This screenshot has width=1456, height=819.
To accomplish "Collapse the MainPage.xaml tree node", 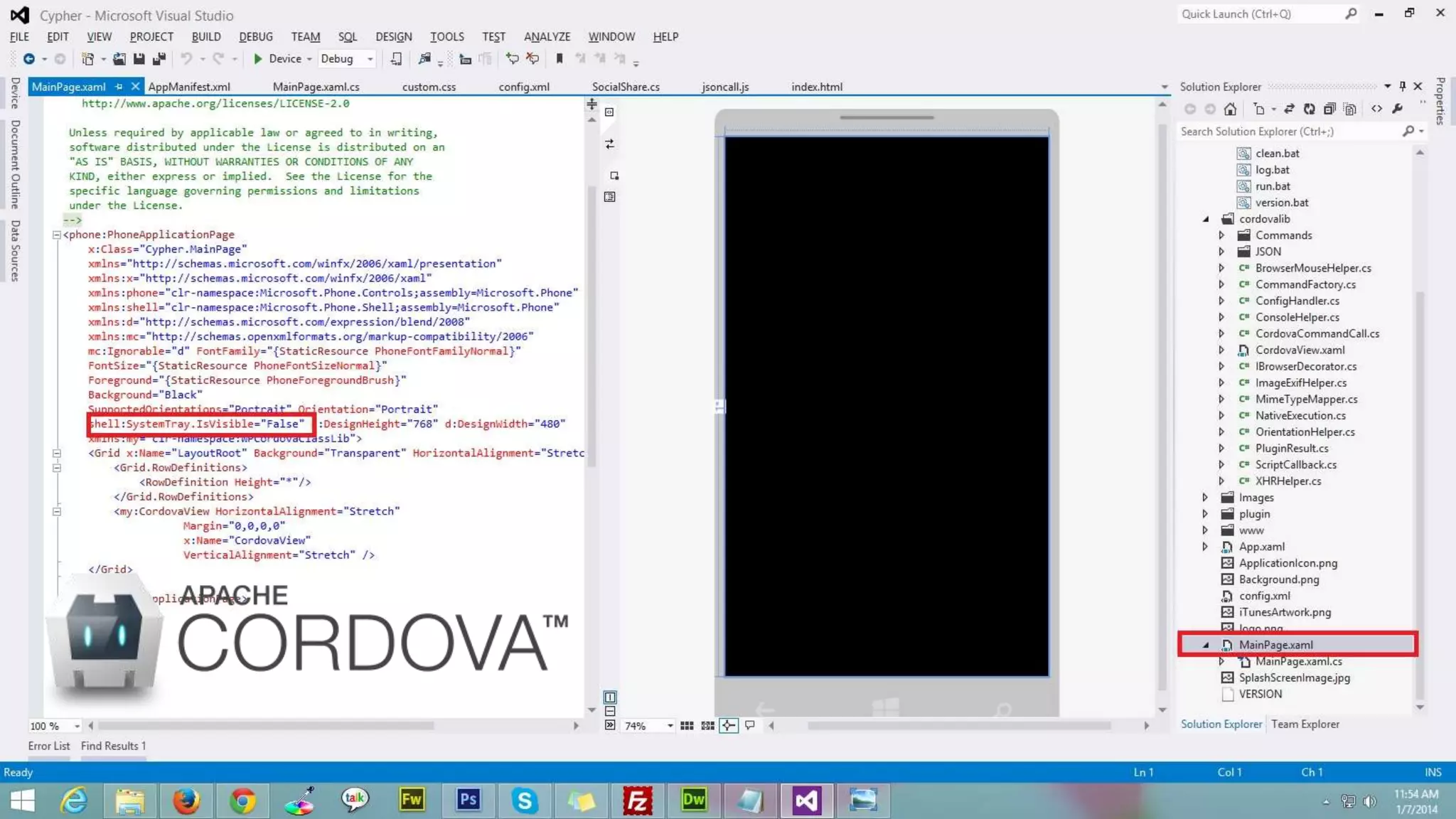I will [1206, 645].
